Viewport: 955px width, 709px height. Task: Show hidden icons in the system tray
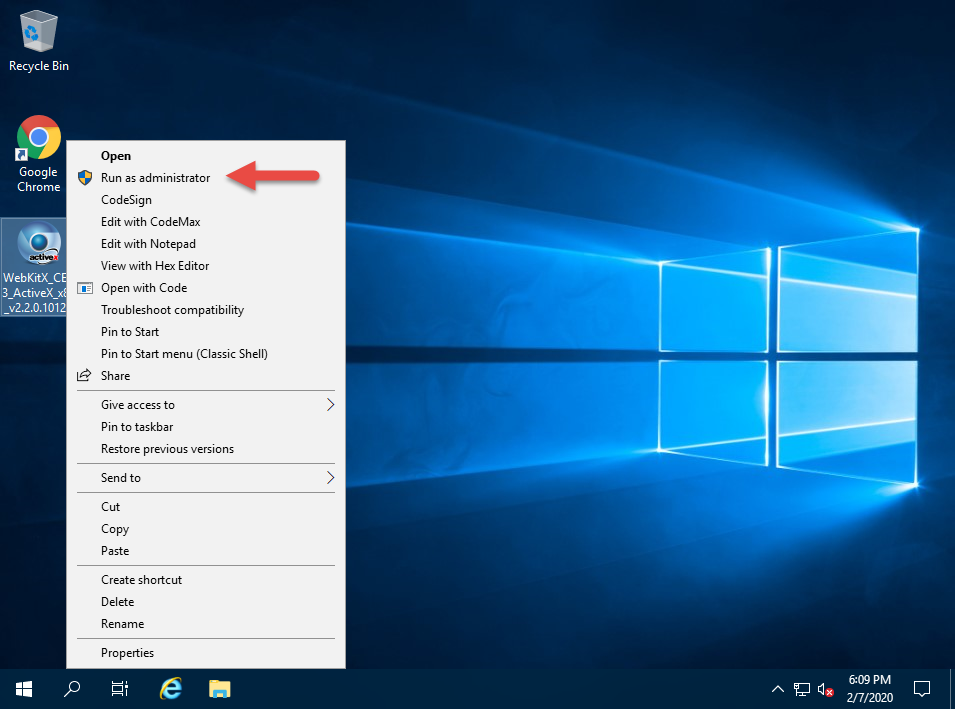click(x=777, y=689)
